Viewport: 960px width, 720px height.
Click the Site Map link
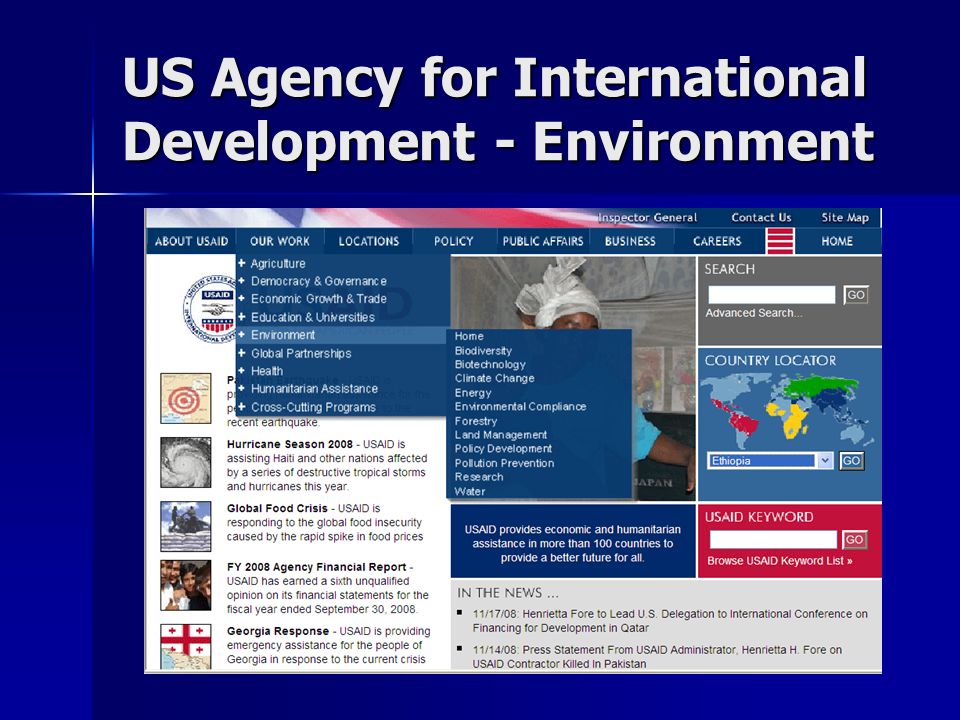coord(845,217)
